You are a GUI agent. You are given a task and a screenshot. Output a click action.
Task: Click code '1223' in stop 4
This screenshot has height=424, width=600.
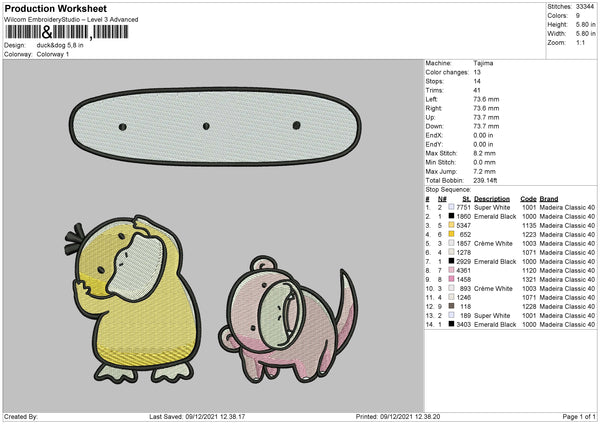pyautogui.click(x=529, y=234)
